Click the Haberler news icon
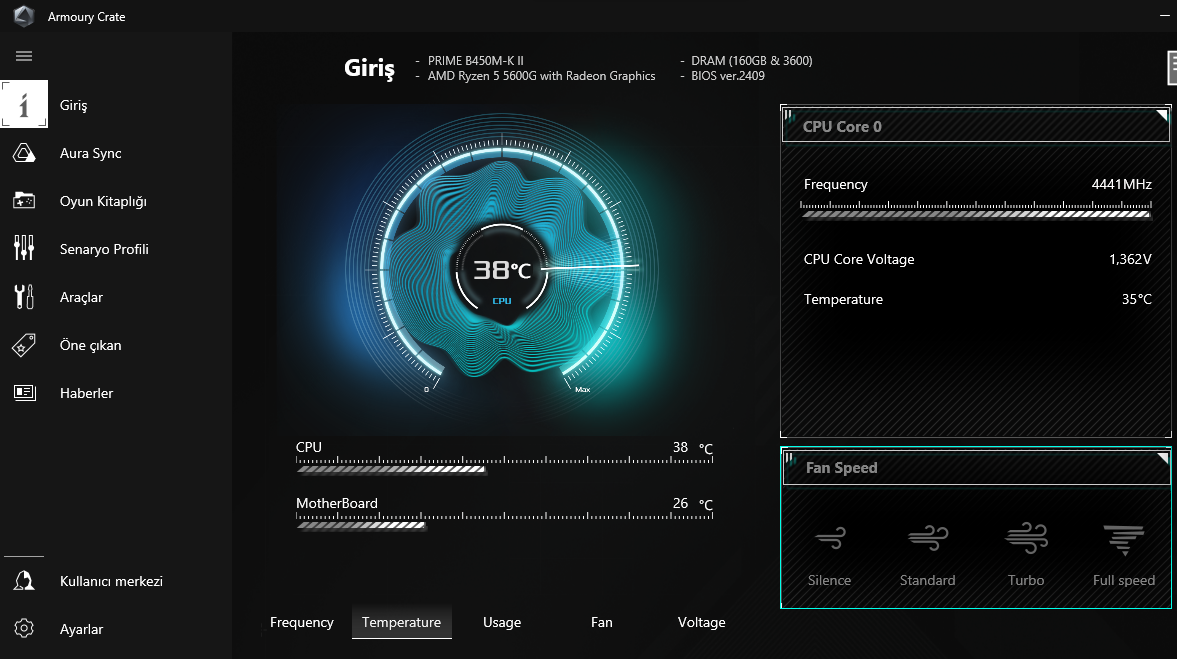1177x659 pixels. pyautogui.click(x=24, y=393)
